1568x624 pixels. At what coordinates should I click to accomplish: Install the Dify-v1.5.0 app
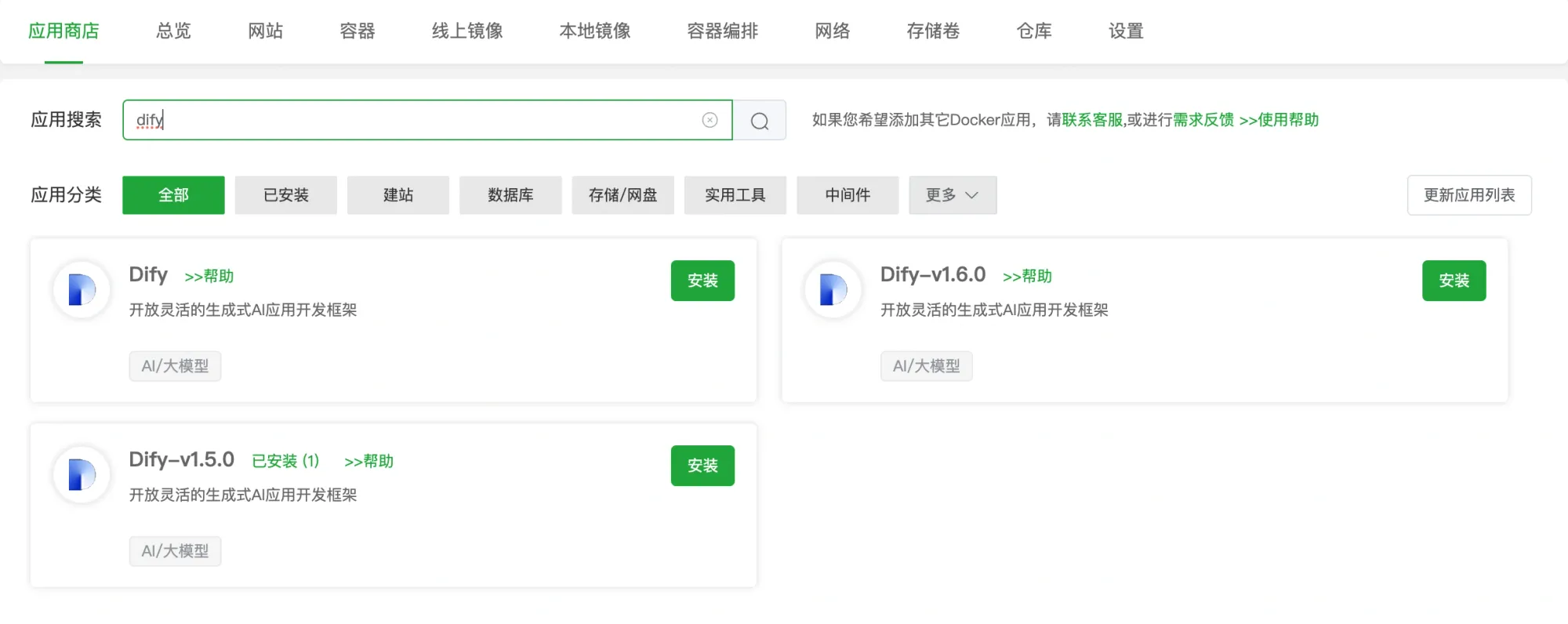pyautogui.click(x=702, y=466)
